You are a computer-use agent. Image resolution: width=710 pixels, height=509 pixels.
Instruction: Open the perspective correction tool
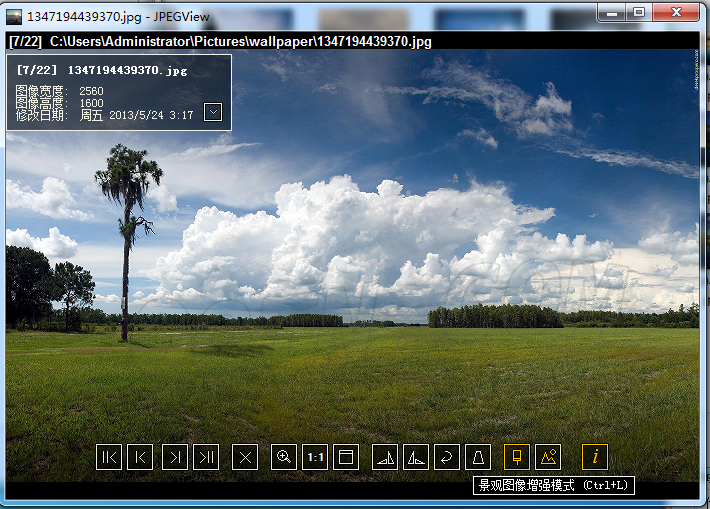[x=478, y=457]
